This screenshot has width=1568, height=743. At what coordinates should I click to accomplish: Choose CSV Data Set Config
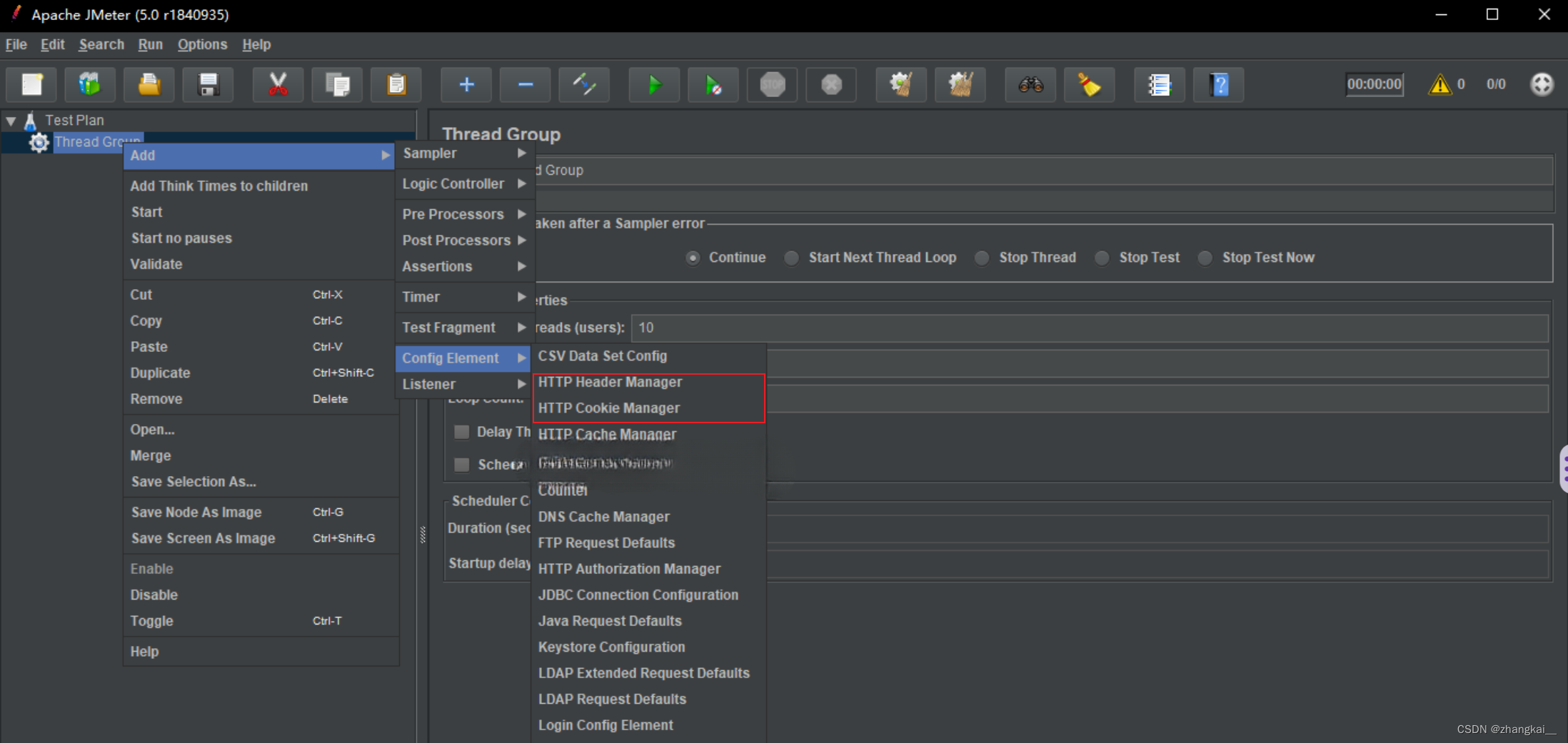[x=649, y=355]
